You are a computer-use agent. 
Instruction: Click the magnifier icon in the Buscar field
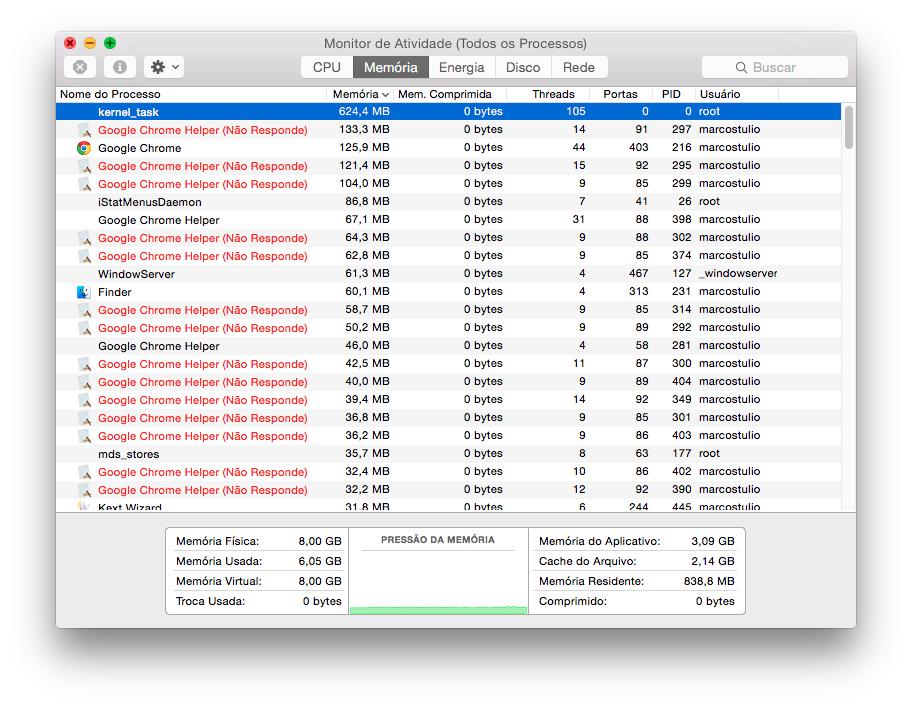(741, 67)
